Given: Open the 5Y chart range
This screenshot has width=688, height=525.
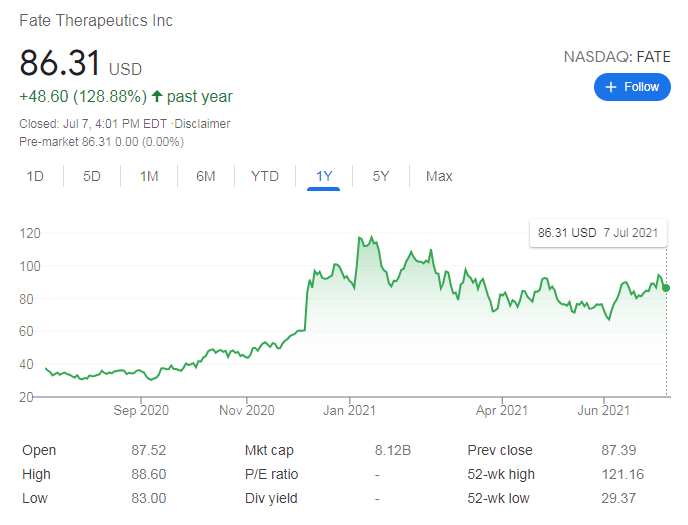Looking at the screenshot, I should pyautogui.click(x=381, y=176).
